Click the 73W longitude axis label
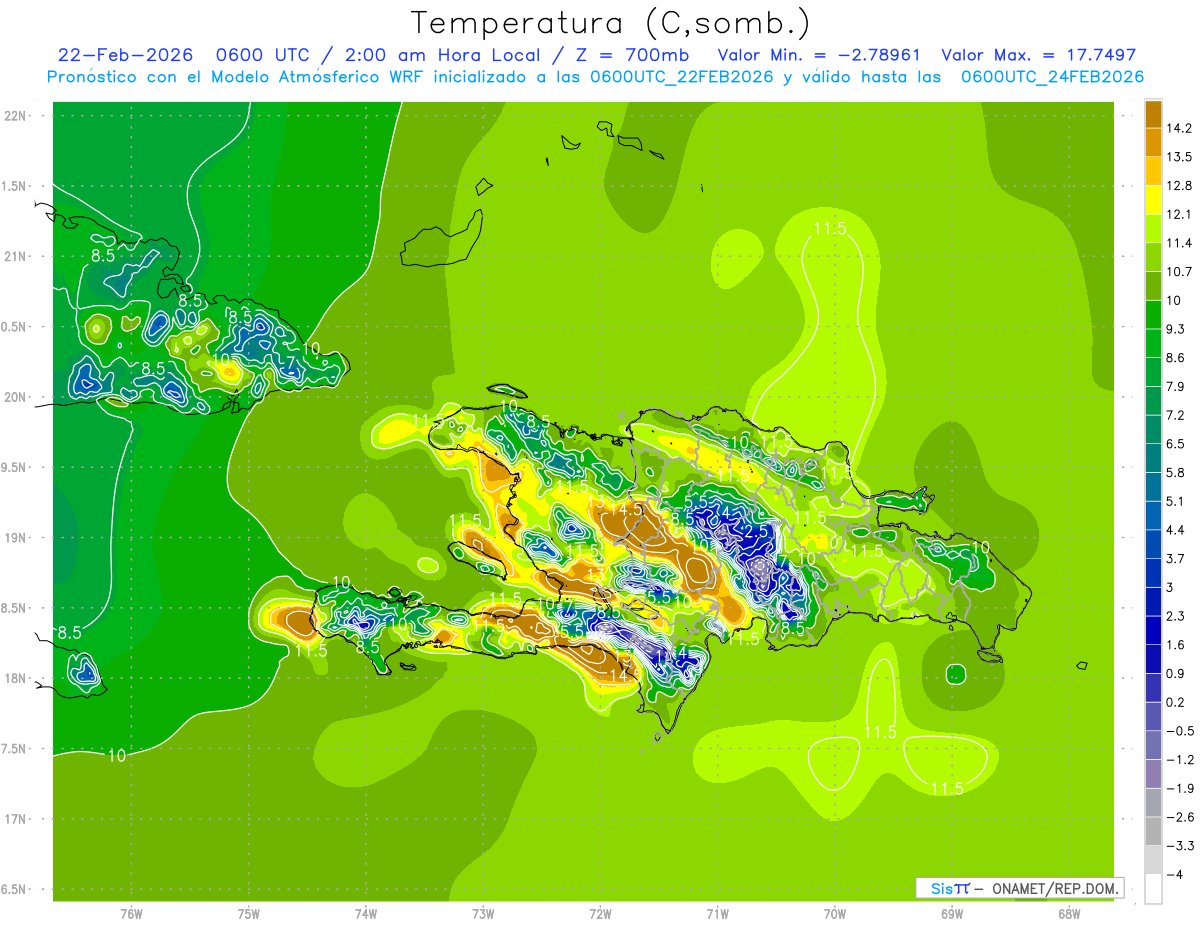Screen dimensions: 1200x927 (483, 914)
